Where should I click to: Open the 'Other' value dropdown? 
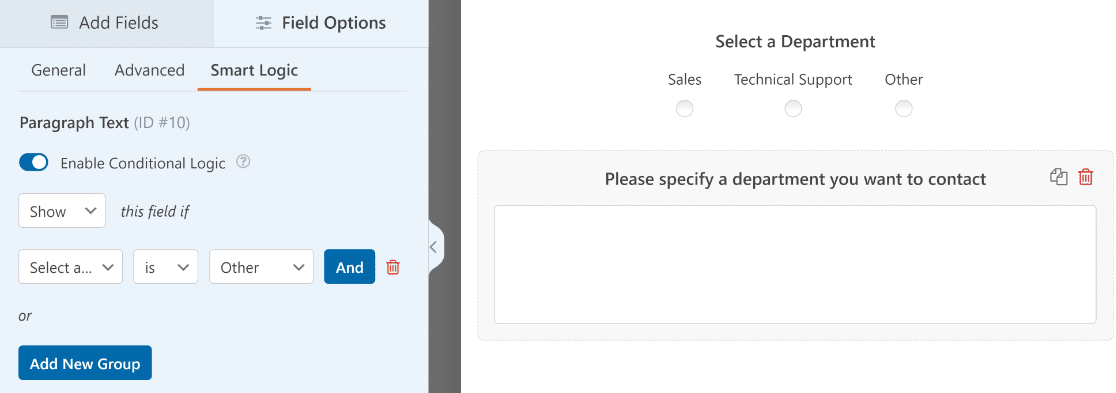click(x=261, y=267)
